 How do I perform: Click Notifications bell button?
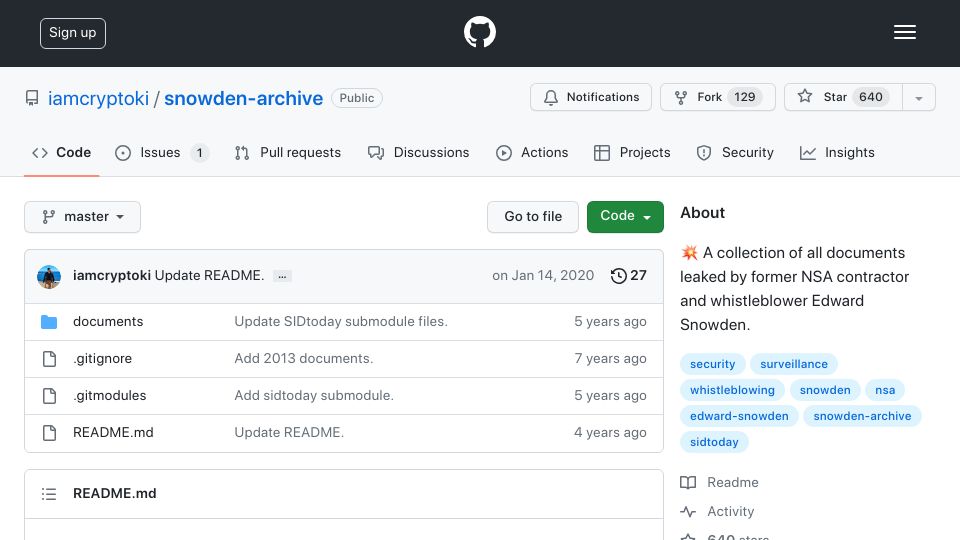coord(591,97)
